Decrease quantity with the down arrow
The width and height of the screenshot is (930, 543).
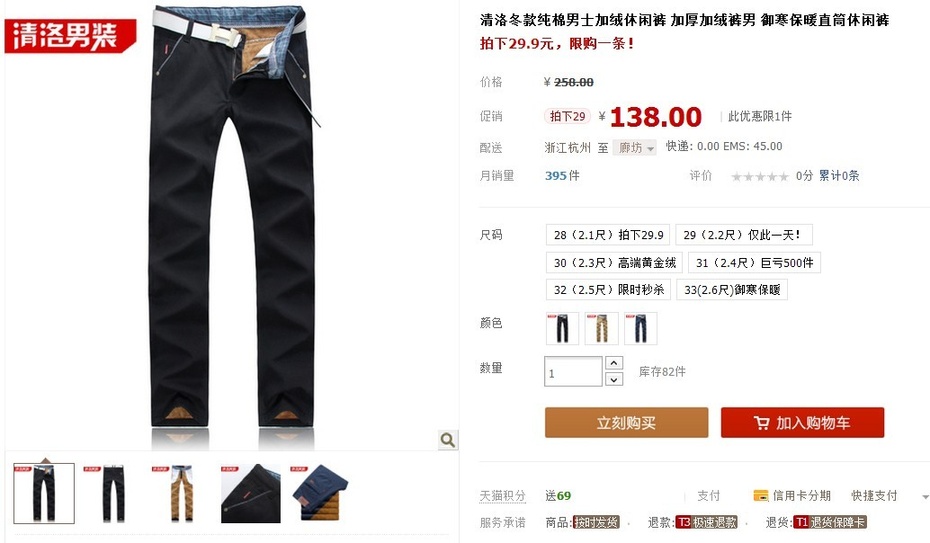tap(614, 379)
